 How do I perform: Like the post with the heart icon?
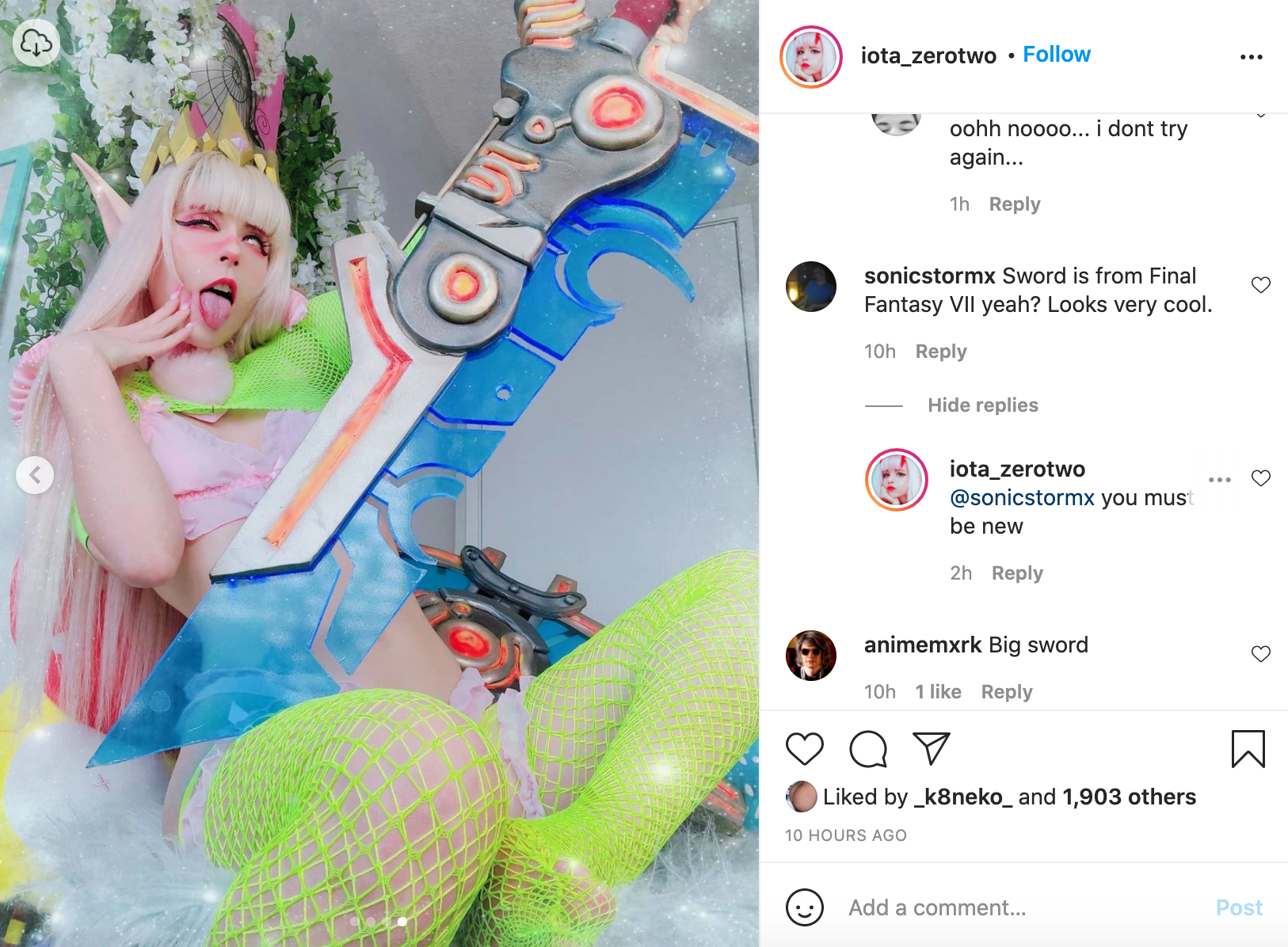(804, 749)
